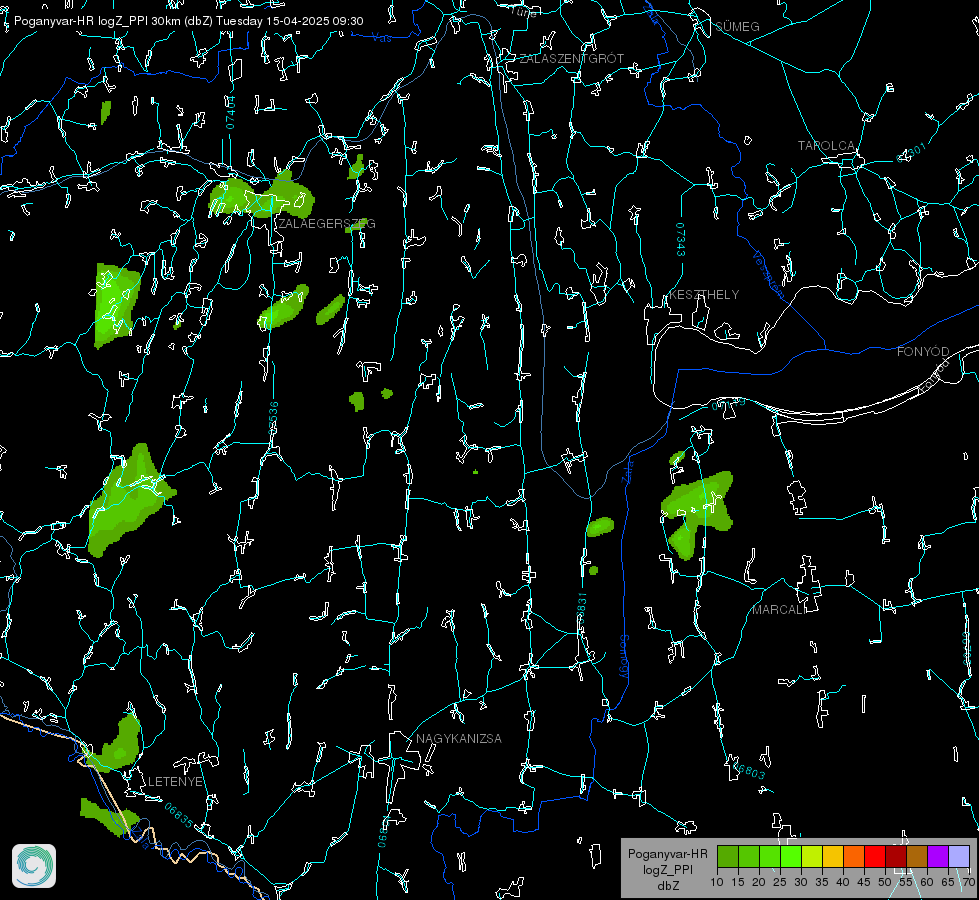The height and width of the screenshot is (900, 979).
Task: Click the legend tick value '30'
Action: tap(800, 882)
